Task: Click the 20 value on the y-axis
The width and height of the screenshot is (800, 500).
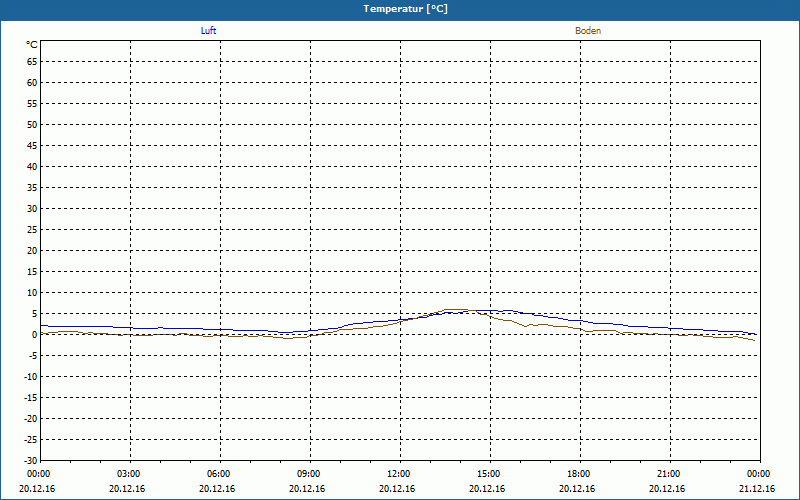Action: click(x=32, y=251)
